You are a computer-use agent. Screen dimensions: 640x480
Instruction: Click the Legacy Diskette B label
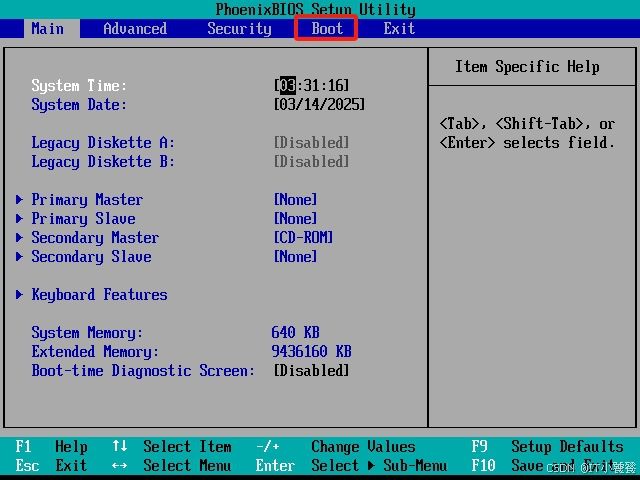tap(103, 162)
